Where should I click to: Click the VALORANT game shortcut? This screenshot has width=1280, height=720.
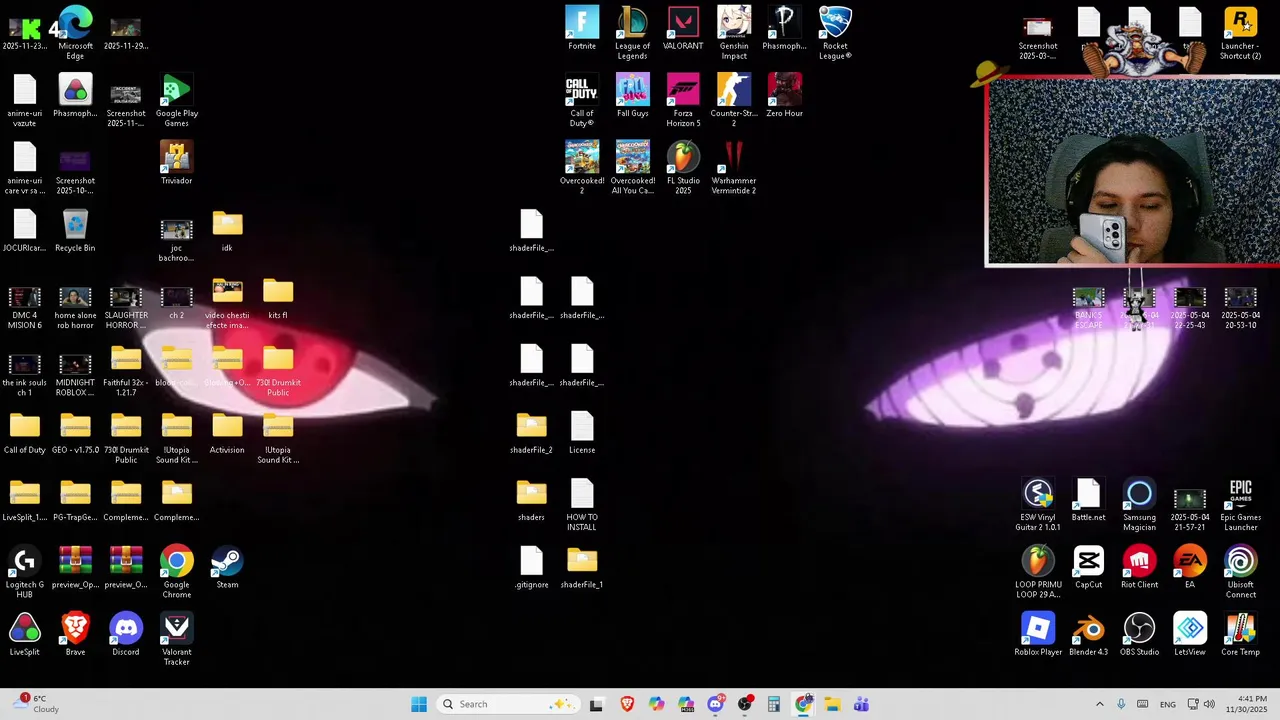683,28
